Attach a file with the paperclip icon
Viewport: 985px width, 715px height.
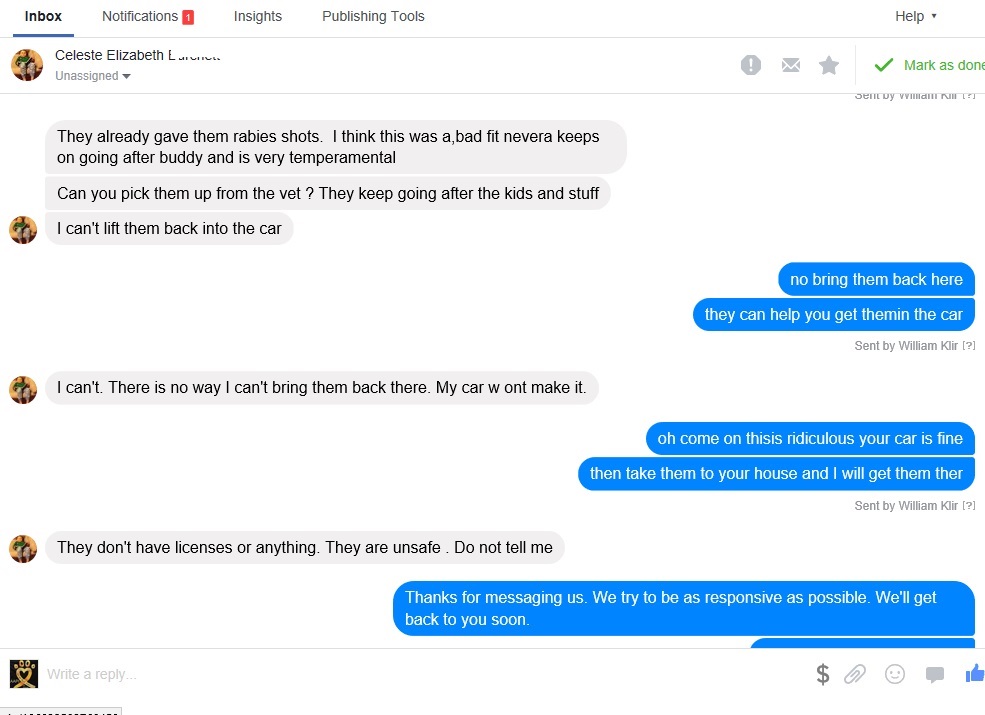pyautogui.click(x=854, y=674)
